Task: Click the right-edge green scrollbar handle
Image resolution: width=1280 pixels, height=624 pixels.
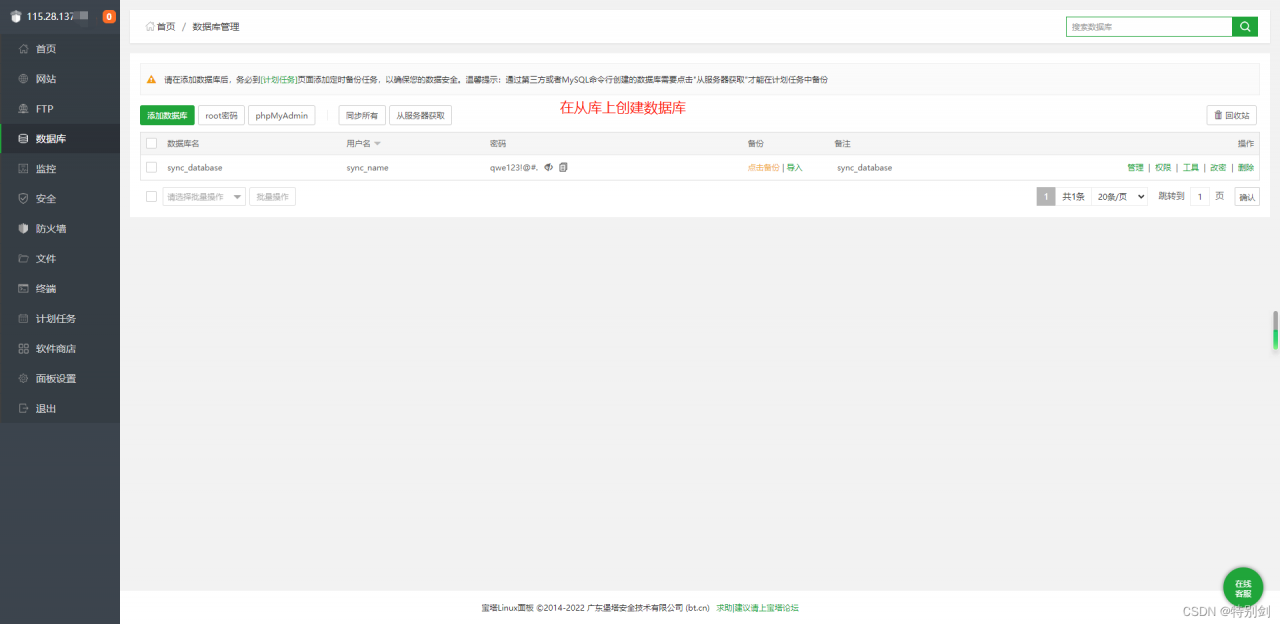Action: (x=1275, y=330)
